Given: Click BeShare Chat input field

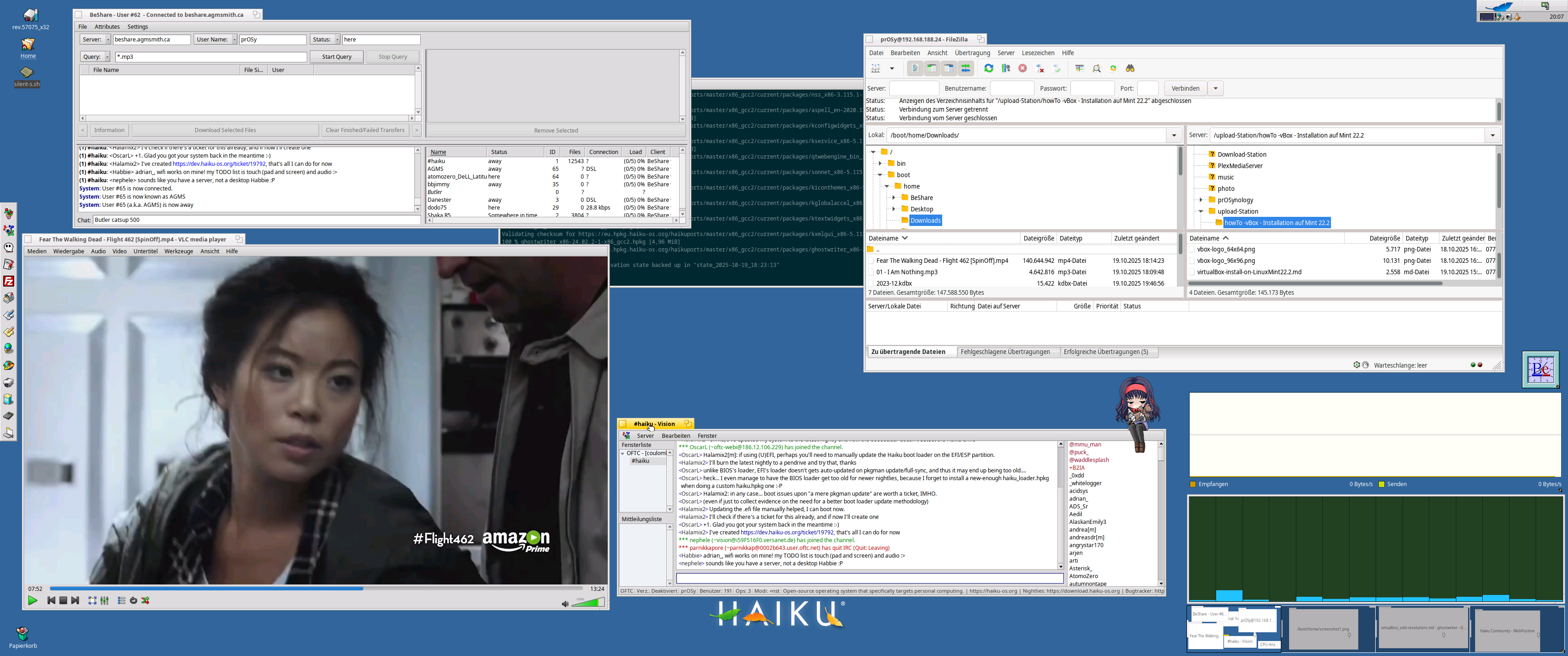Looking at the screenshot, I should coord(256,220).
